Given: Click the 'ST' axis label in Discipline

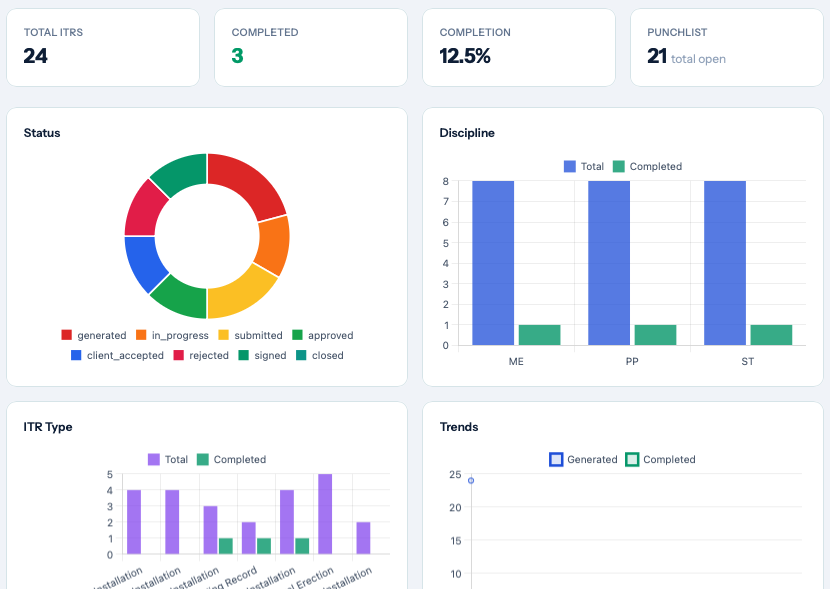Looking at the screenshot, I should [747, 361].
